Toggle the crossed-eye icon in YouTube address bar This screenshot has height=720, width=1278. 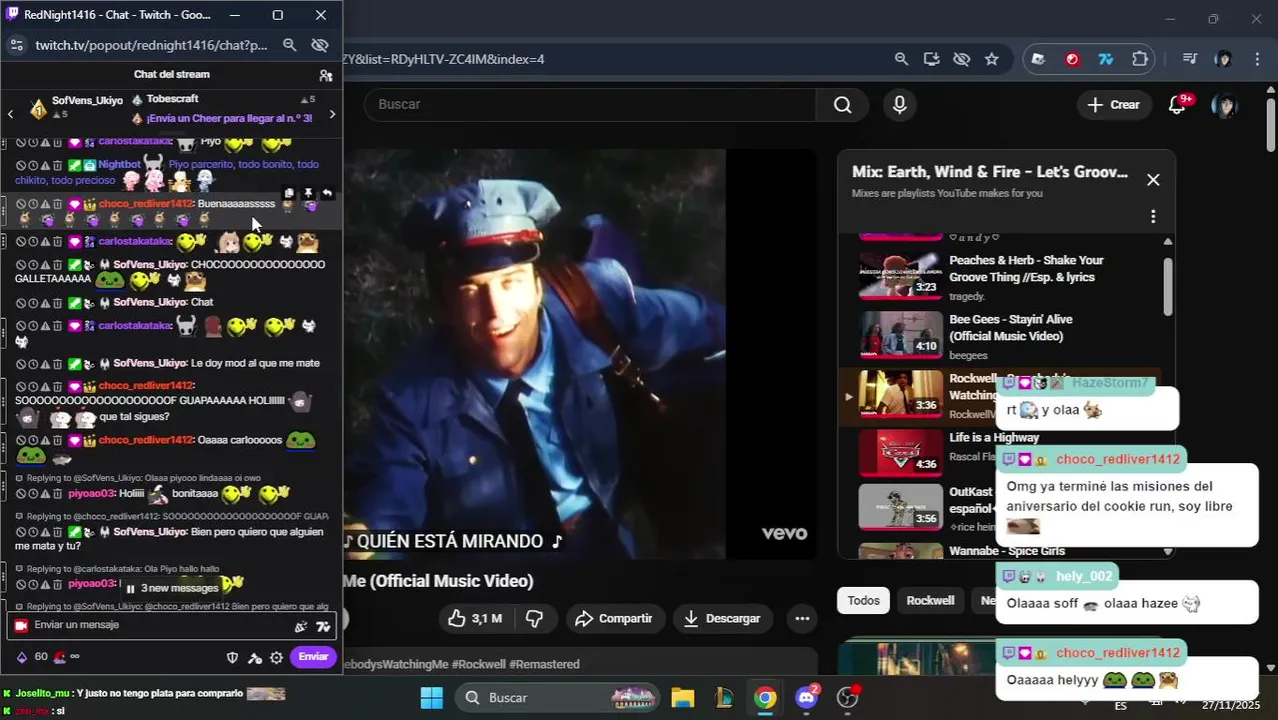coord(961,59)
